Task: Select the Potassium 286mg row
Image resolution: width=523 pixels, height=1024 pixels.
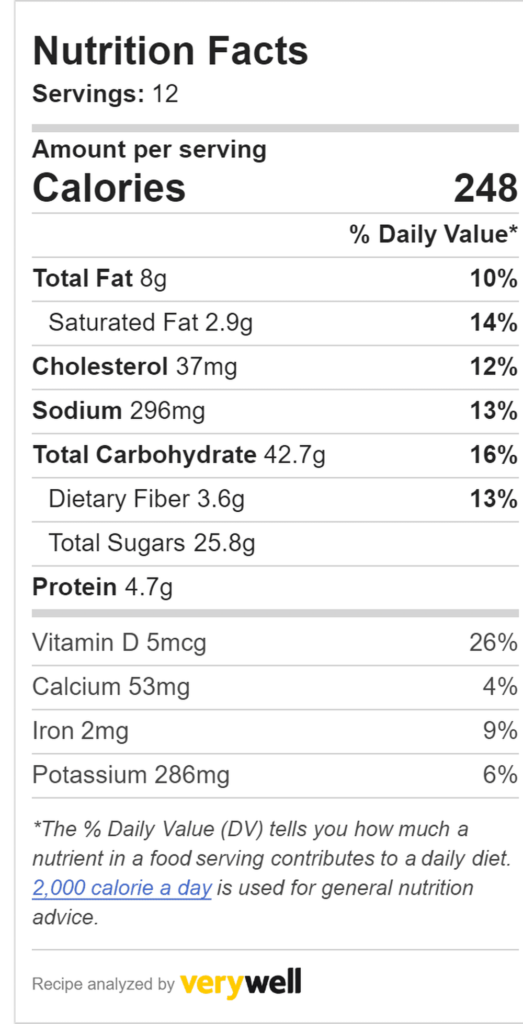Action: [275, 775]
